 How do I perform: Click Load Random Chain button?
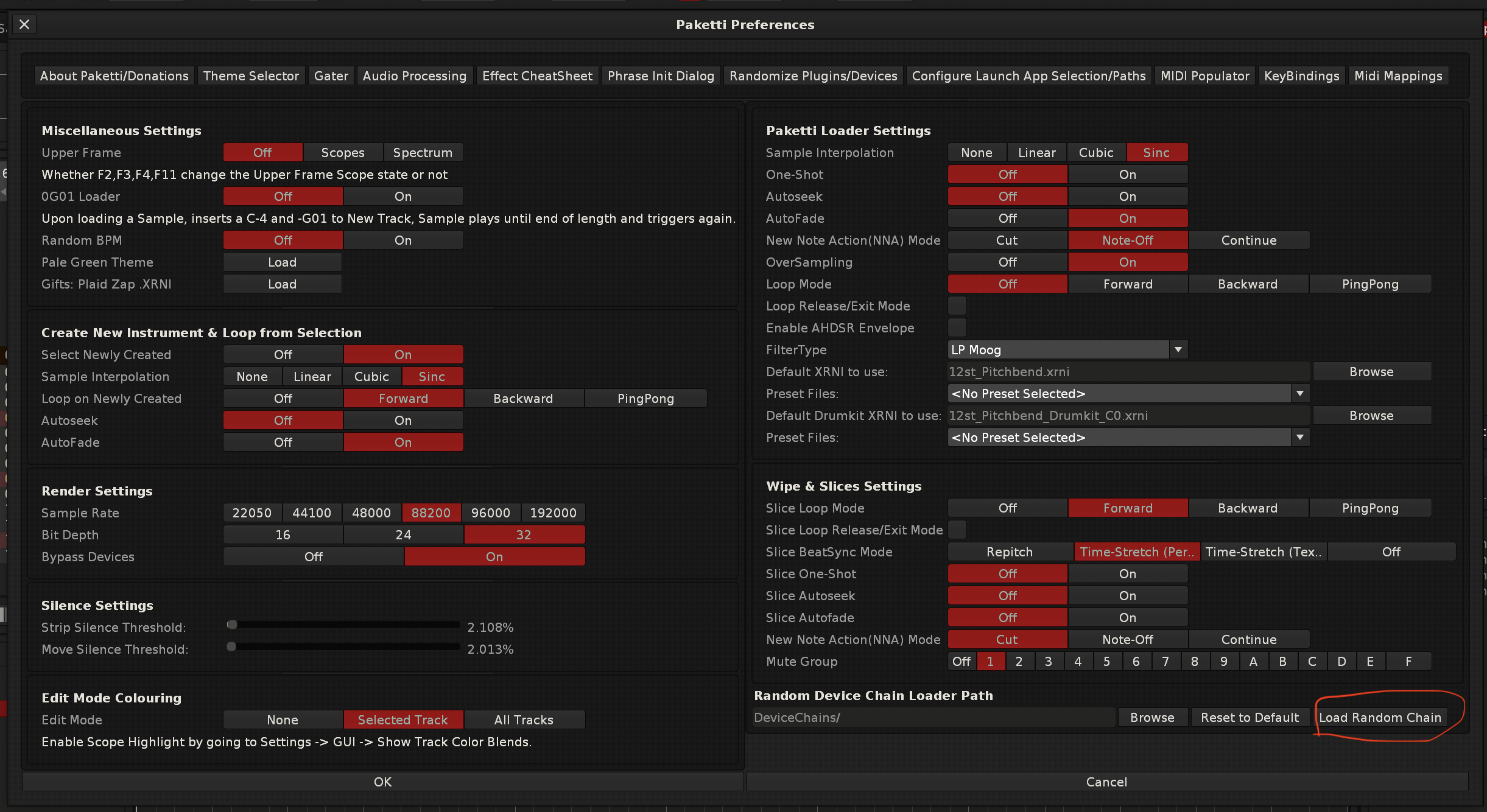coord(1380,718)
